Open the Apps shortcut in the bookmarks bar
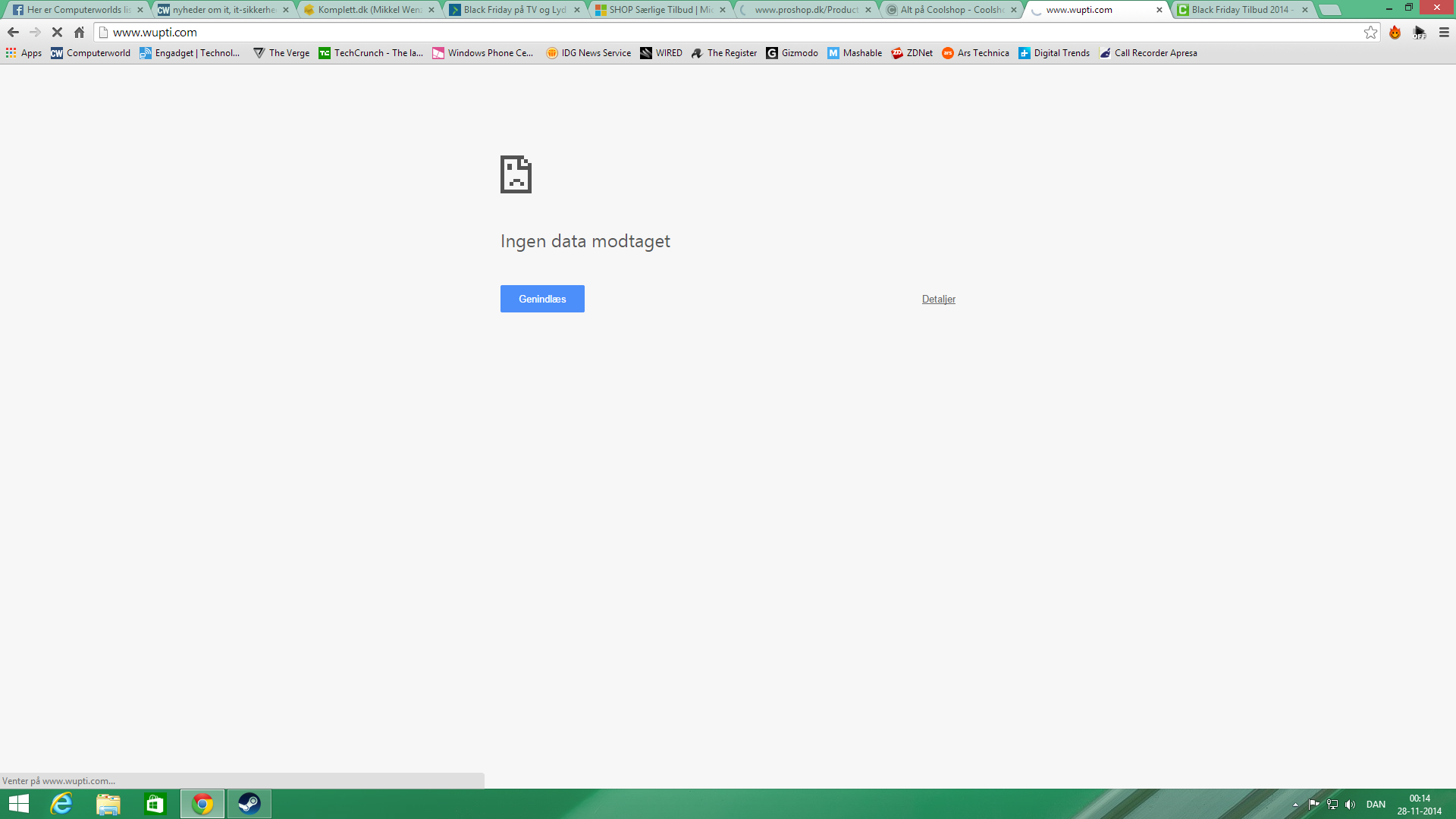 pos(24,53)
